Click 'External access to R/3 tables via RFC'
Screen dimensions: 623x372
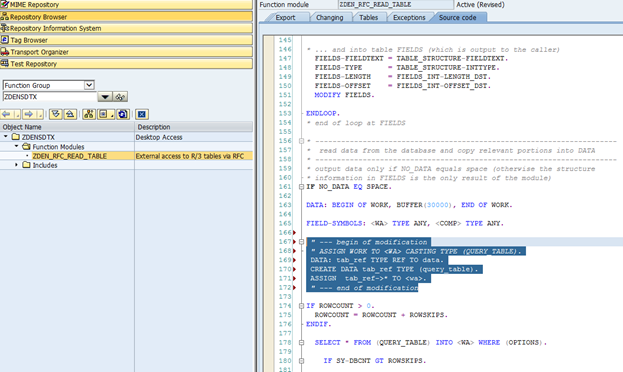(x=190, y=156)
